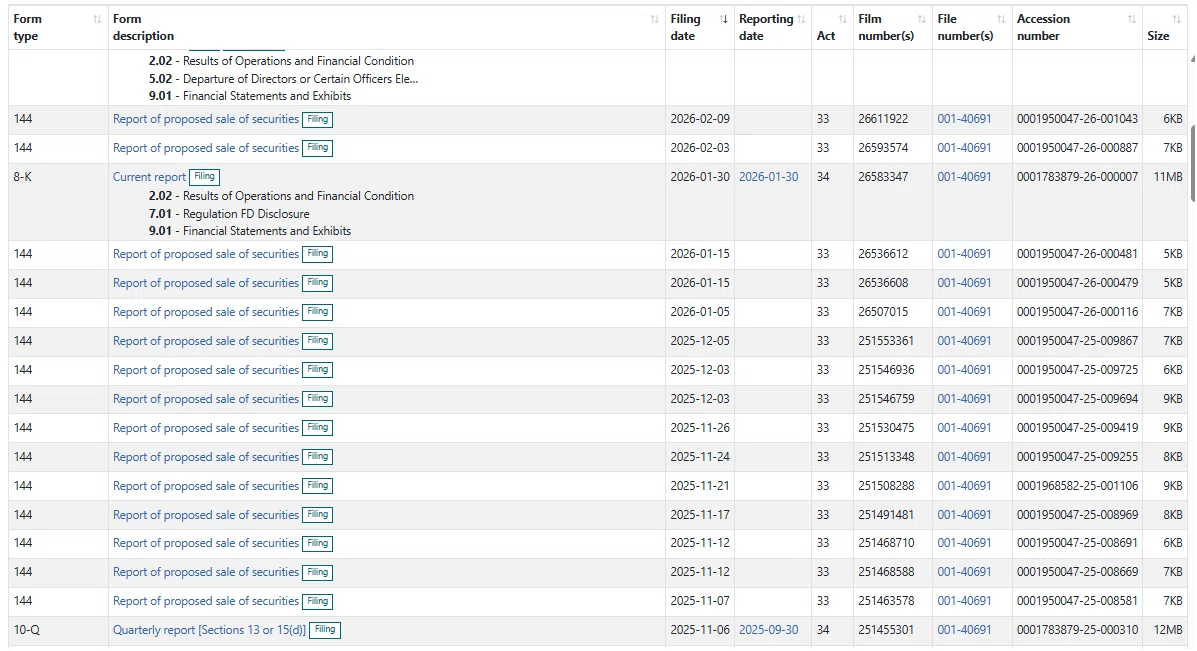Open Filing badge for 8-K Current report
Screen dimensions: 1197x651
click(x=205, y=177)
